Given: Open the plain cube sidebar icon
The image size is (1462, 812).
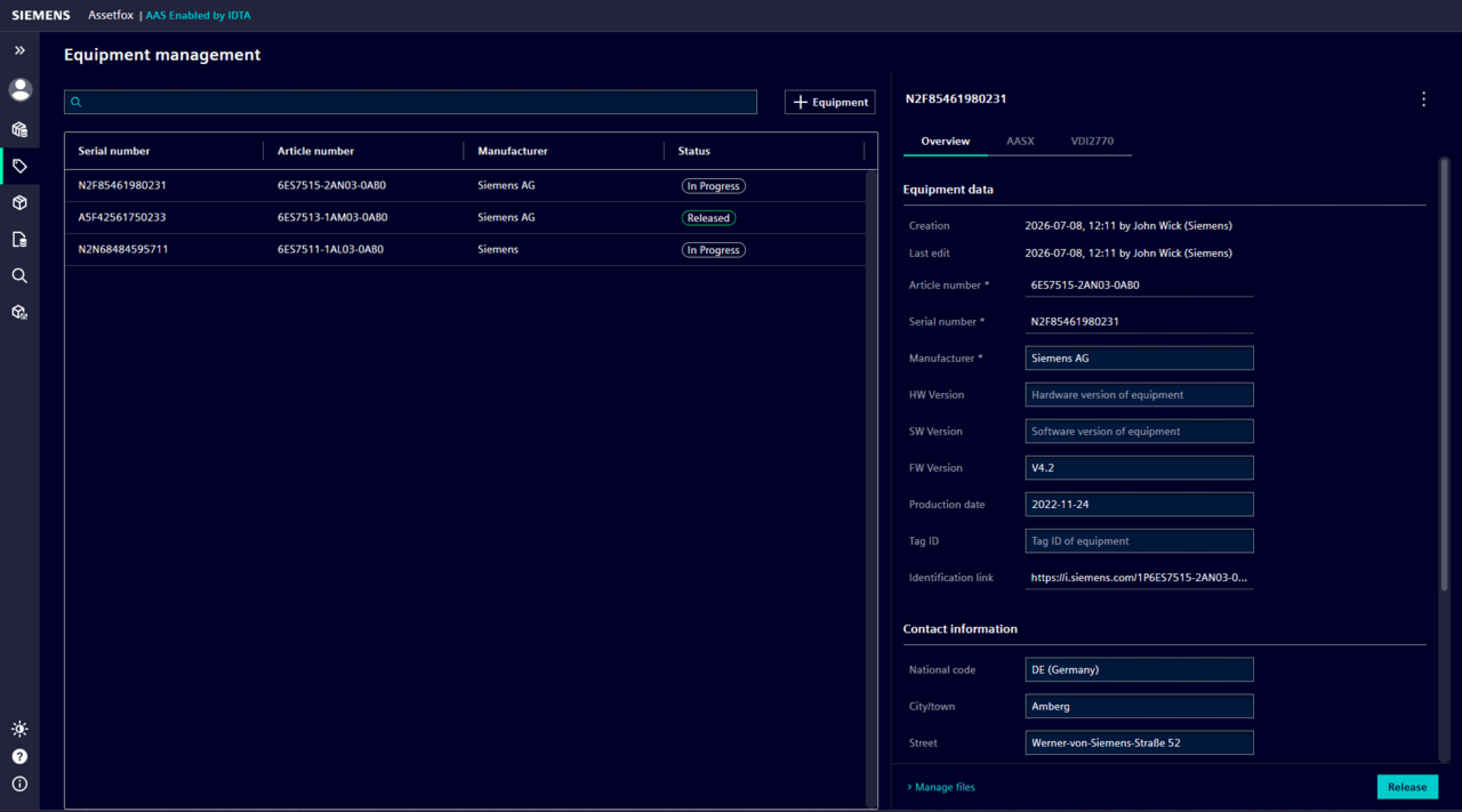Looking at the screenshot, I should click(20, 203).
